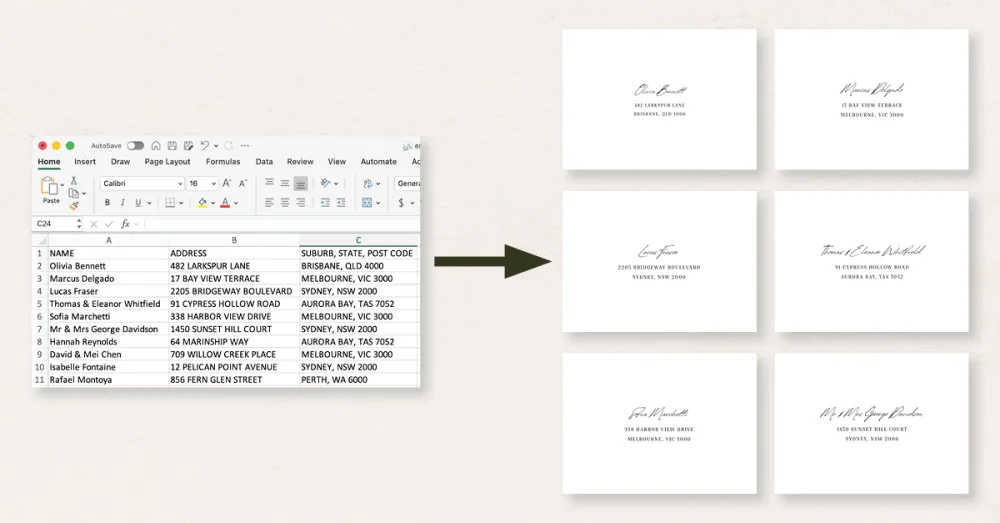Open the Automate ribbon tab
The image size is (1000, 523).
click(x=378, y=161)
